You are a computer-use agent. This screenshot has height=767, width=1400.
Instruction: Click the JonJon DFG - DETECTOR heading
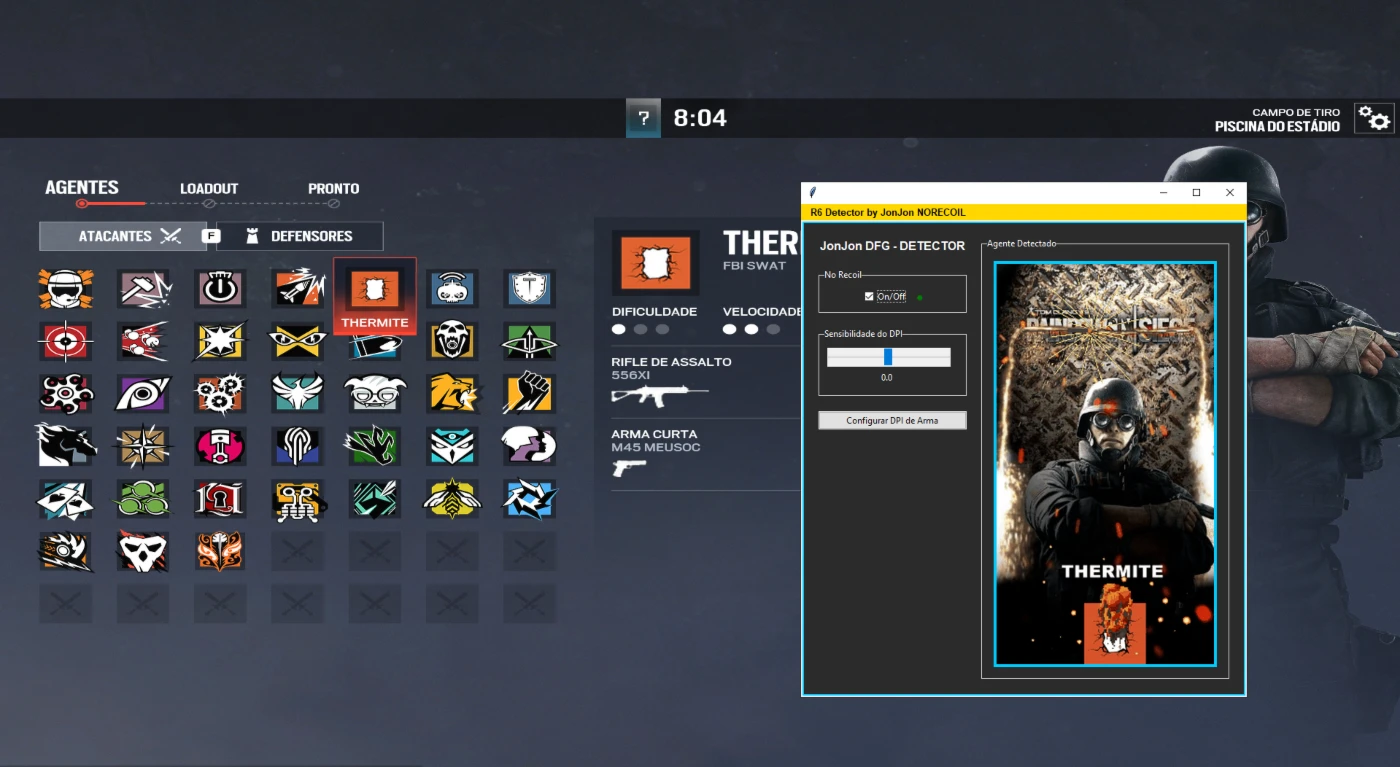(892, 245)
